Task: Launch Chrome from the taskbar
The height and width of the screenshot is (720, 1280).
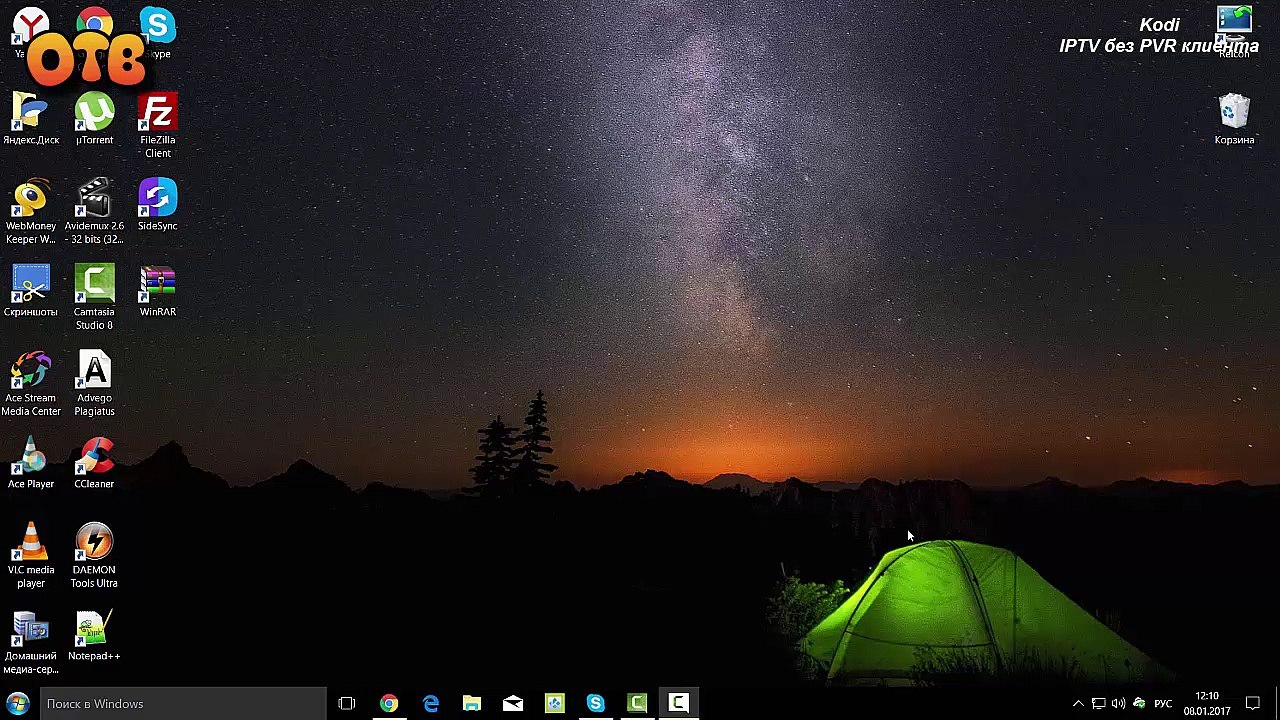Action: tap(389, 704)
